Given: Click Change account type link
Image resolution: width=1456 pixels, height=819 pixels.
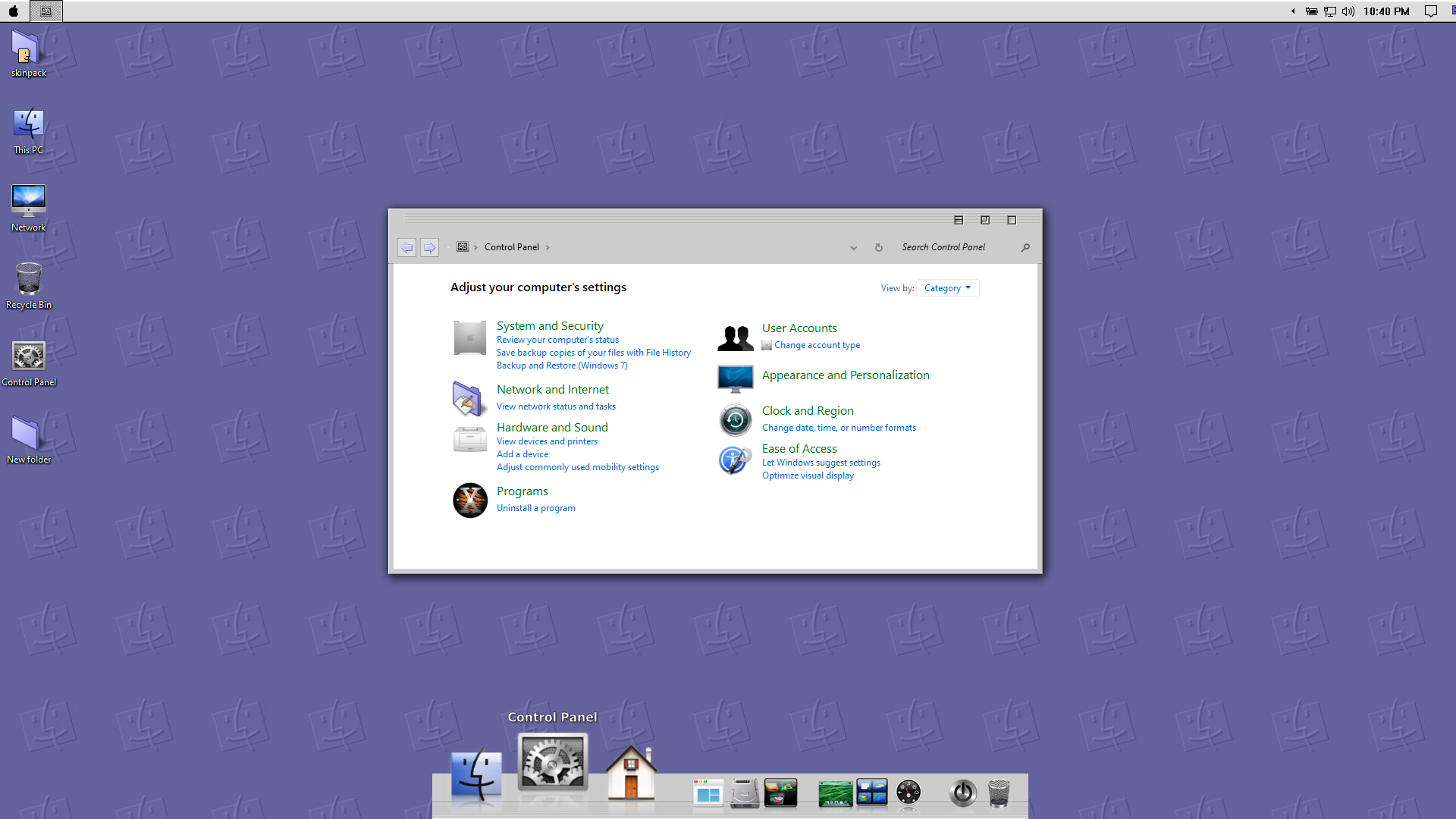Looking at the screenshot, I should click(817, 345).
